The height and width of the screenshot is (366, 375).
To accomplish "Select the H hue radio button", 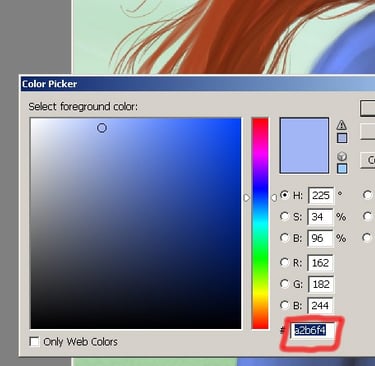I will 284,195.
